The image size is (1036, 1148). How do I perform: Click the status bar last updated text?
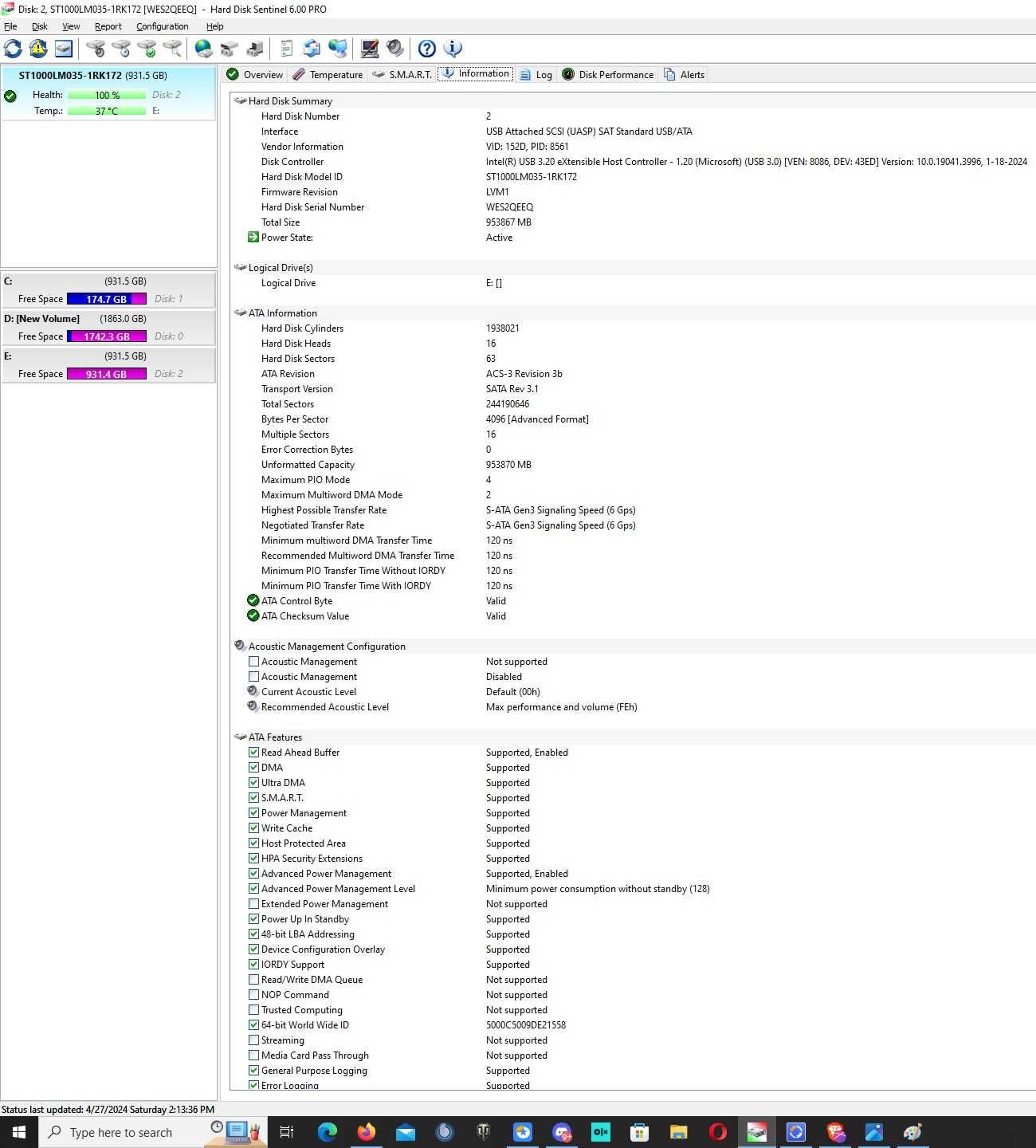[108, 1109]
